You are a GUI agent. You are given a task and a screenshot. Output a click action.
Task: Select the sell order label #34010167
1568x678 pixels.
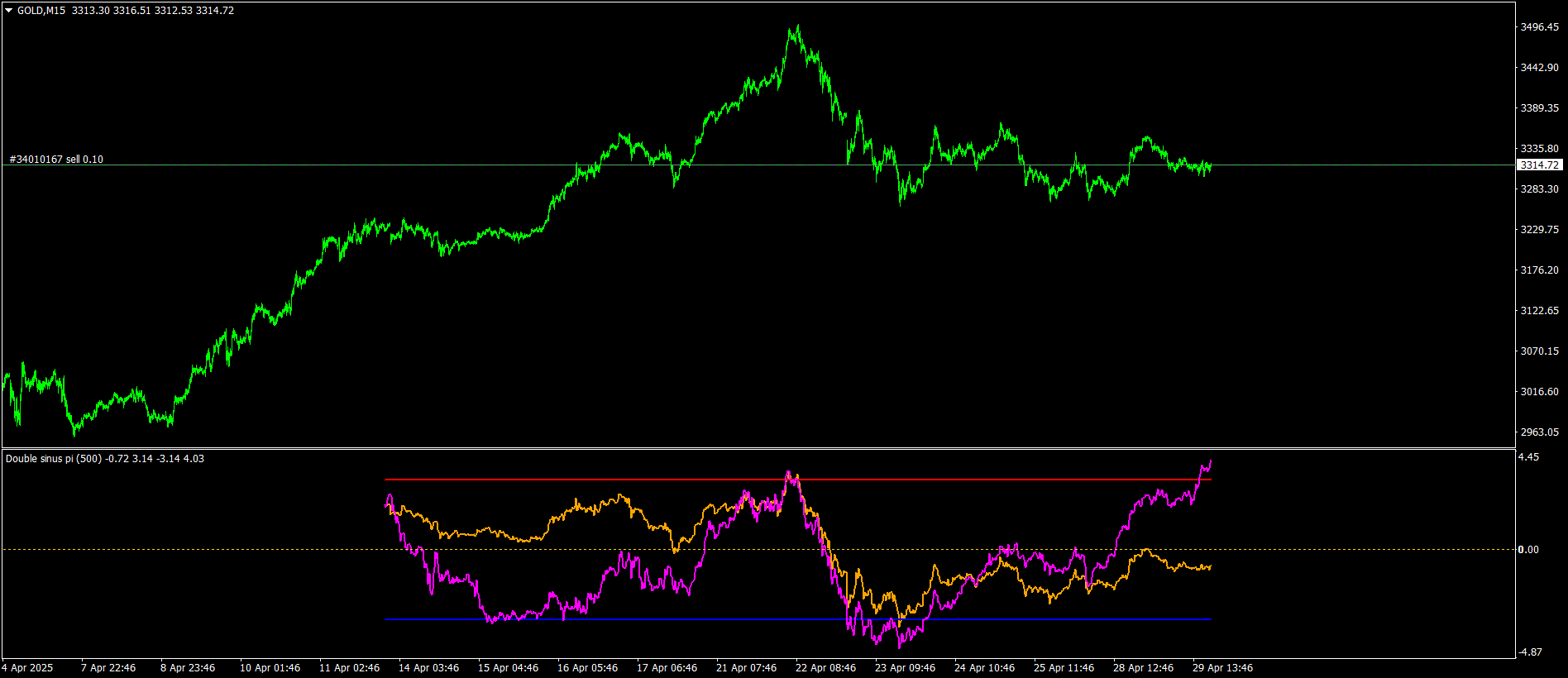click(x=56, y=160)
